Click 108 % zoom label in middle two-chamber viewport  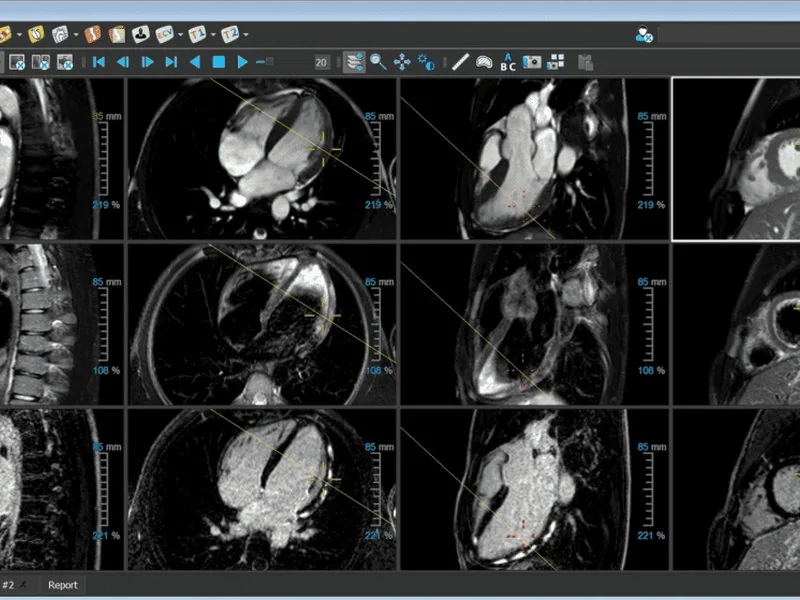652,370
